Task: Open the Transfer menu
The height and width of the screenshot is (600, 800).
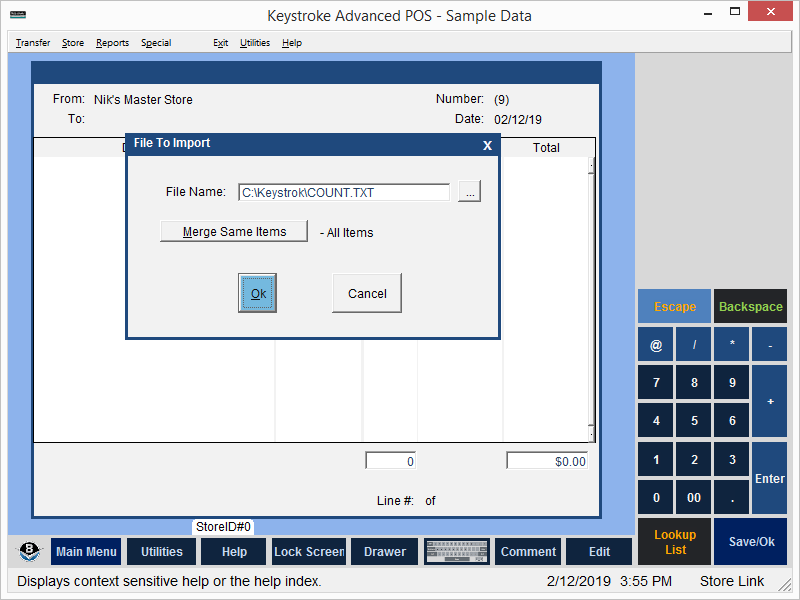Action: click(33, 43)
